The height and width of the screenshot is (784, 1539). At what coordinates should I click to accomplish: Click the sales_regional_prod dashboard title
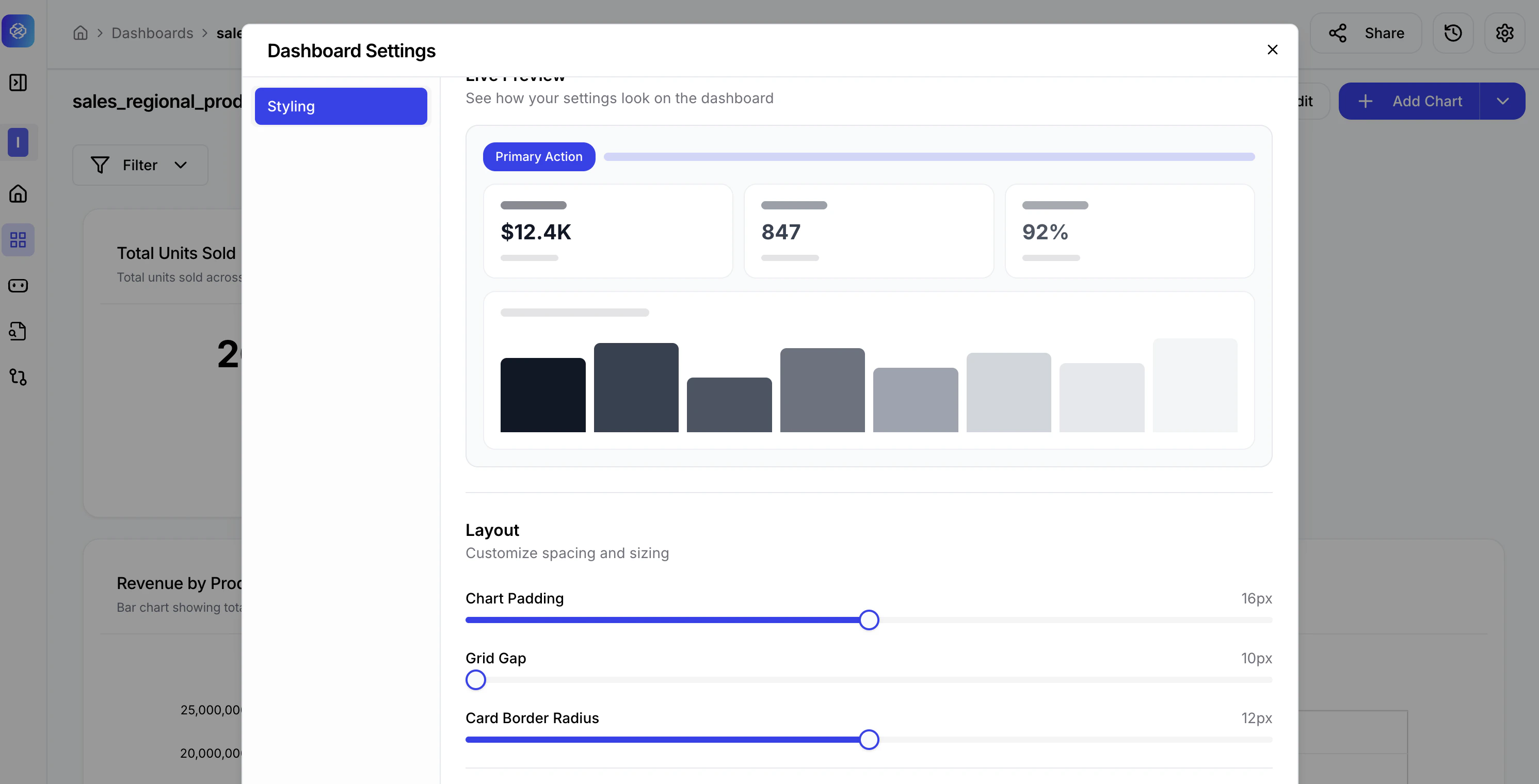pyautogui.click(x=157, y=102)
